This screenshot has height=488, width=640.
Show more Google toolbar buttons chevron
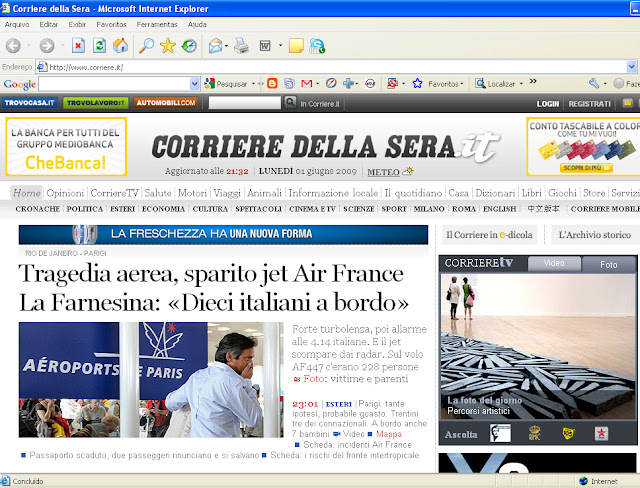533,81
